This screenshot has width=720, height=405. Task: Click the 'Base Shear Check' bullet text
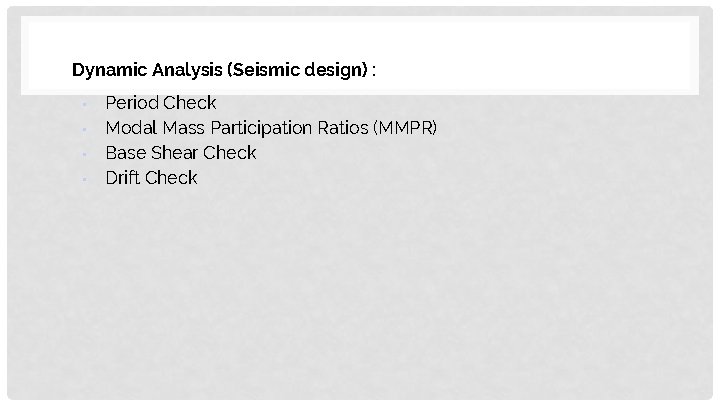181,153
